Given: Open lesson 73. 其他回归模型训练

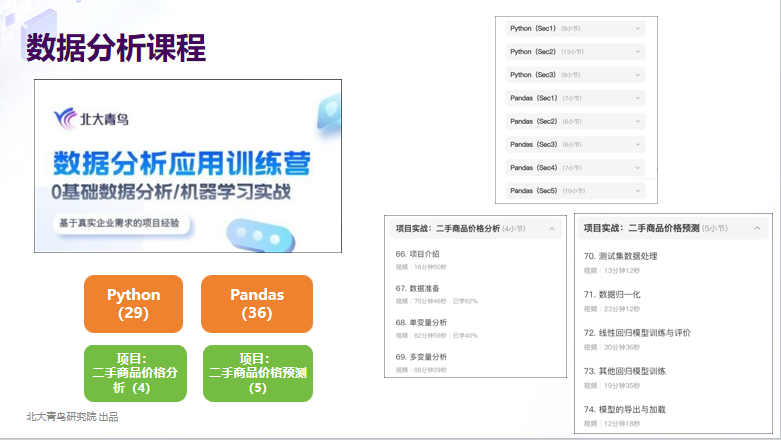Looking at the screenshot, I should tap(625, 371).
